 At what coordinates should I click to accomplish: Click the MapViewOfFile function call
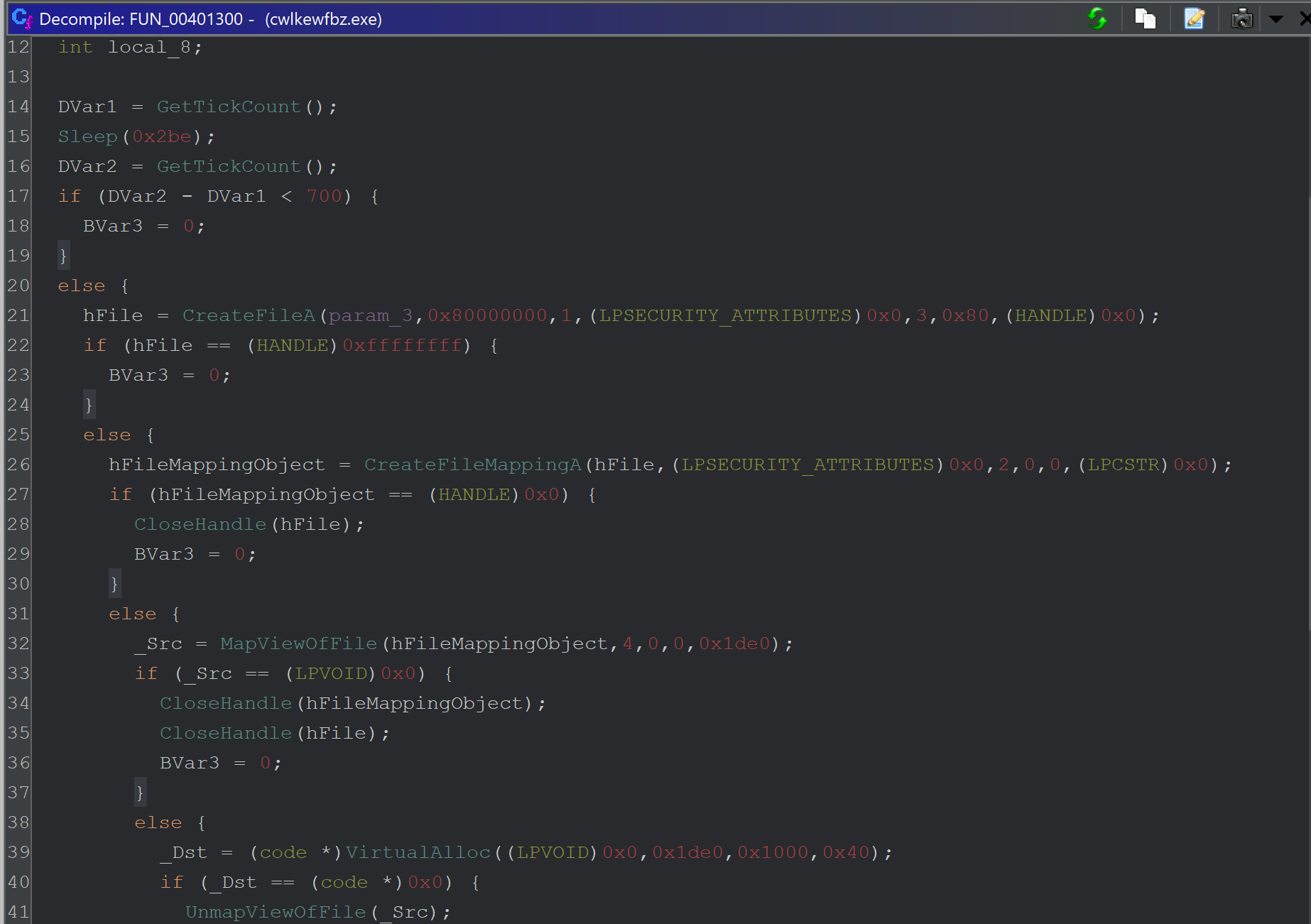(x=299, y=643)
